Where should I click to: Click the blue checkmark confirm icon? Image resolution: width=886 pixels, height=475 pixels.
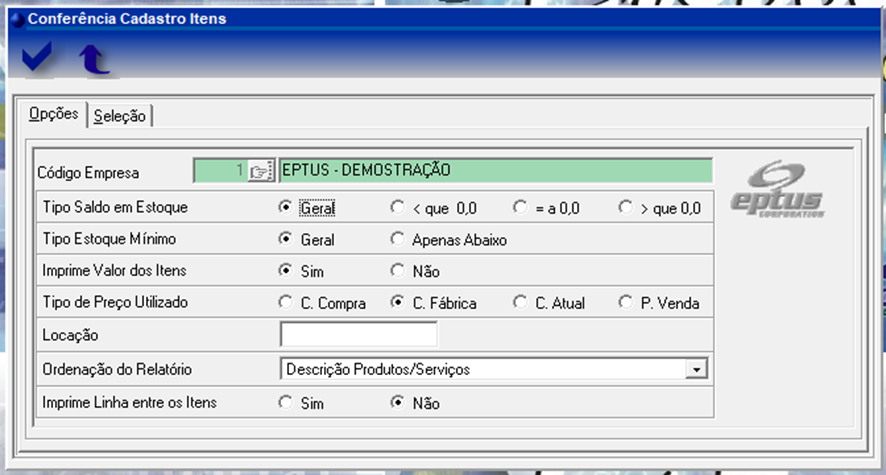click(37, 59)
